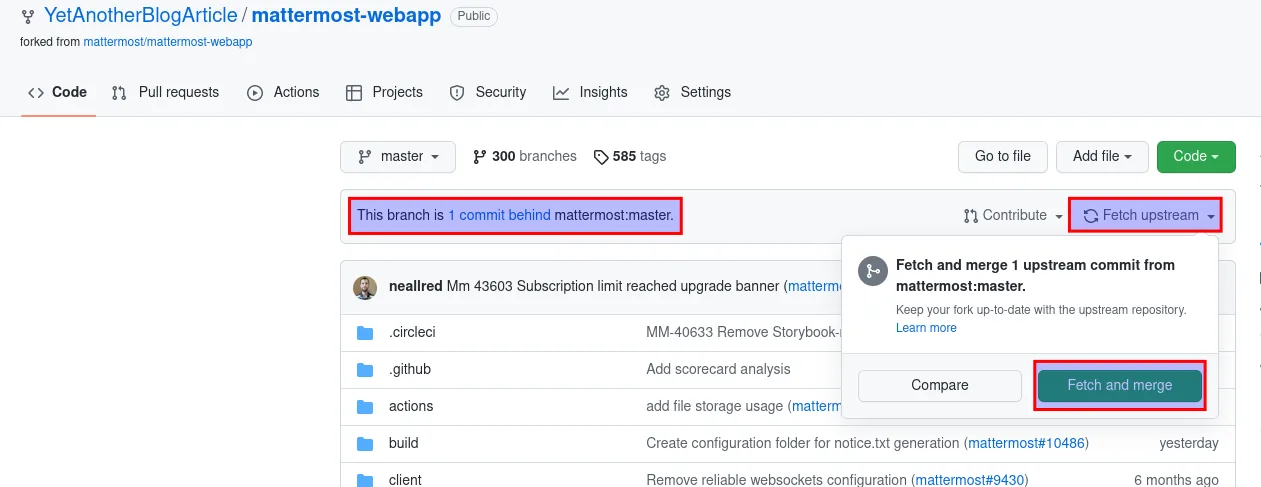The width and height of the screenshot is (1261, 487).
Task: Click the Insights graph icon
Action: click(561, 92)
